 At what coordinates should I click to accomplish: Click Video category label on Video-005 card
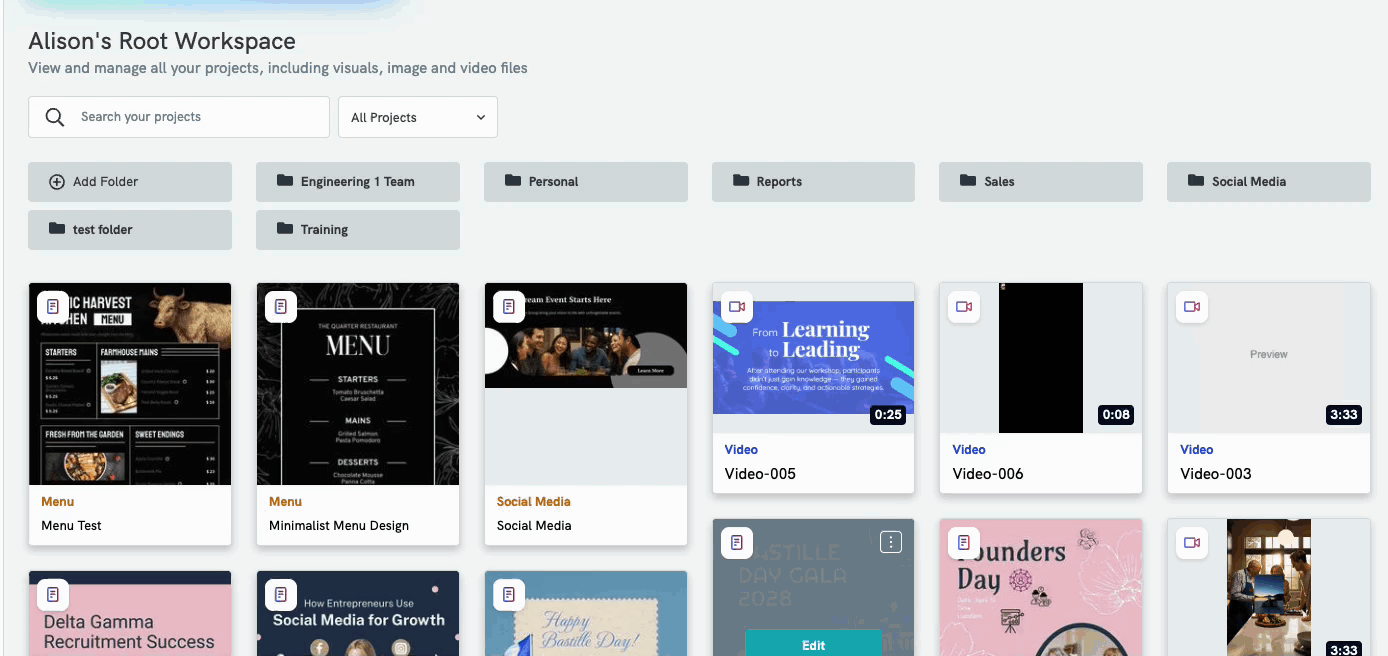(741, 449)
